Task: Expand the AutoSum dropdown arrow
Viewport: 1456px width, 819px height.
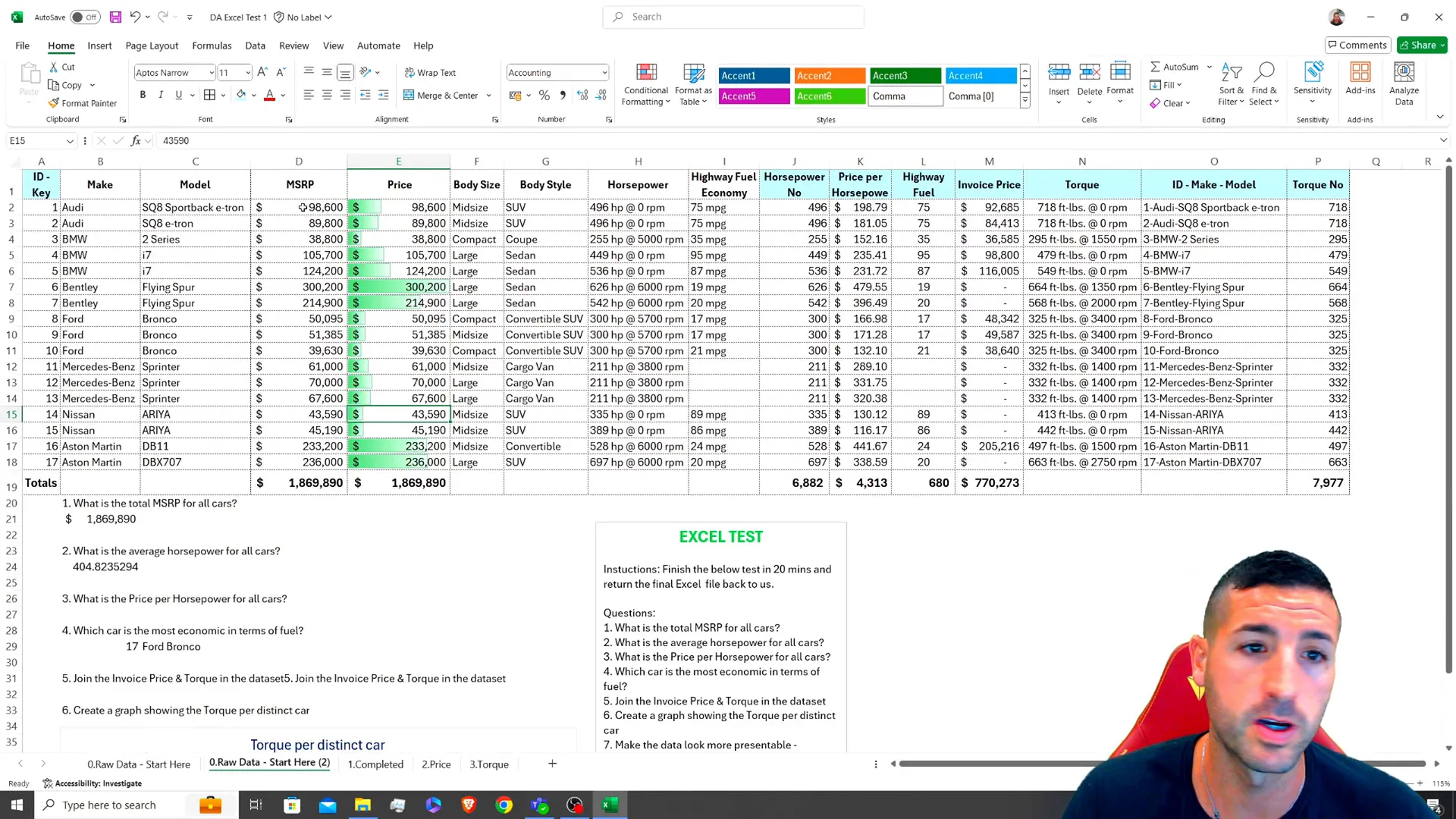Action: [x=1210, y=67]
